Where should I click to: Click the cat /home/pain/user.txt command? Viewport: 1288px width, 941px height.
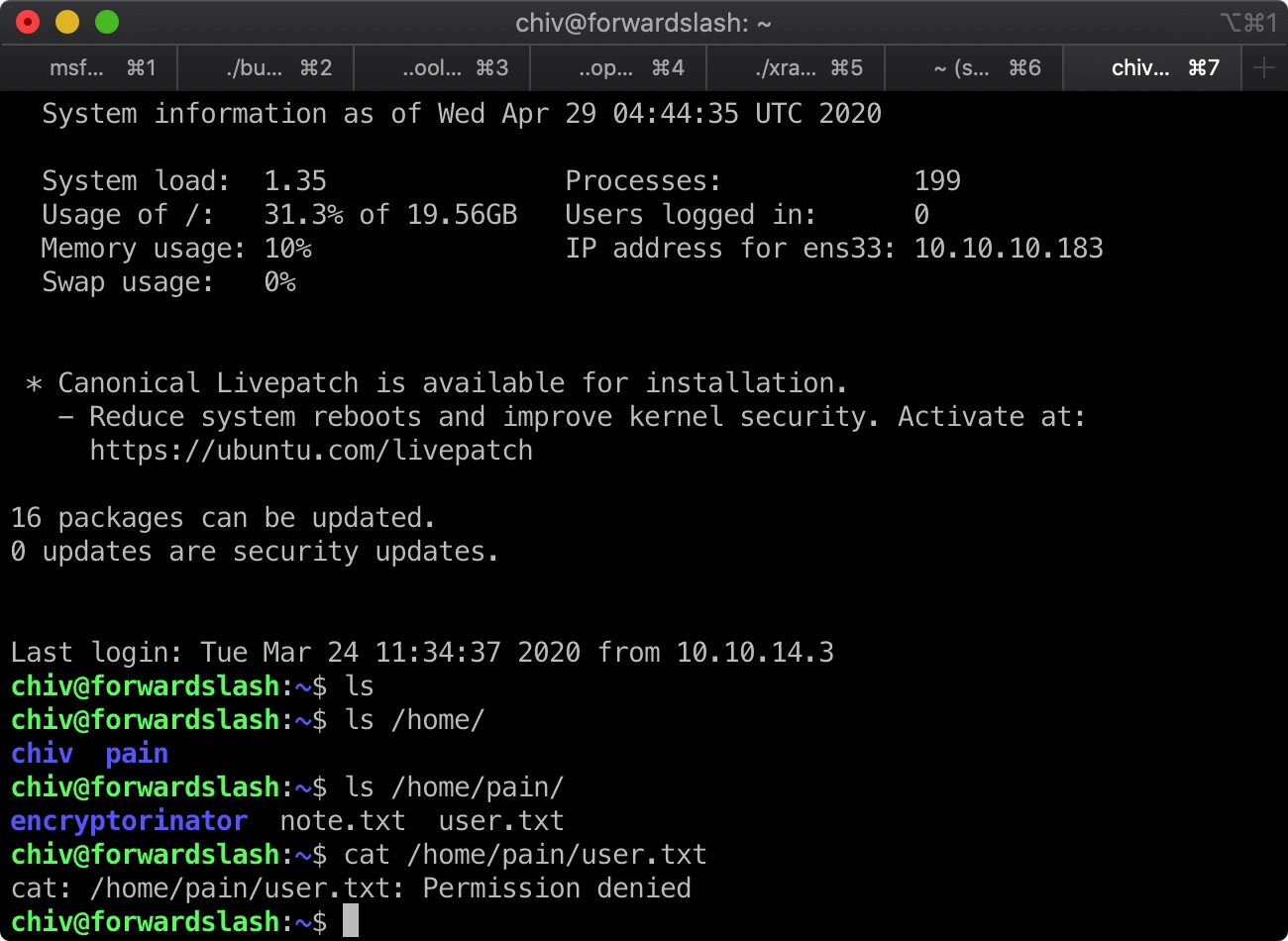pyautogui.click(x=525, y=855)
